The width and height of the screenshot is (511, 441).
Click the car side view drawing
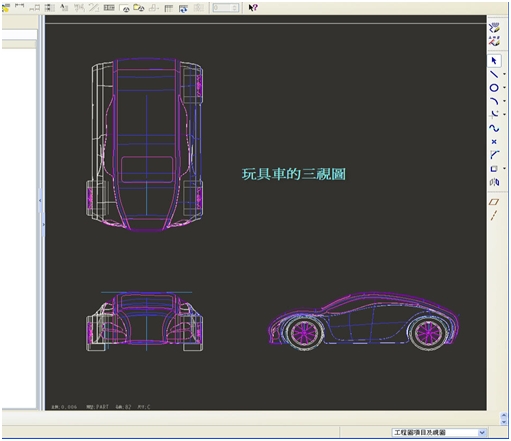pos(364,322)
